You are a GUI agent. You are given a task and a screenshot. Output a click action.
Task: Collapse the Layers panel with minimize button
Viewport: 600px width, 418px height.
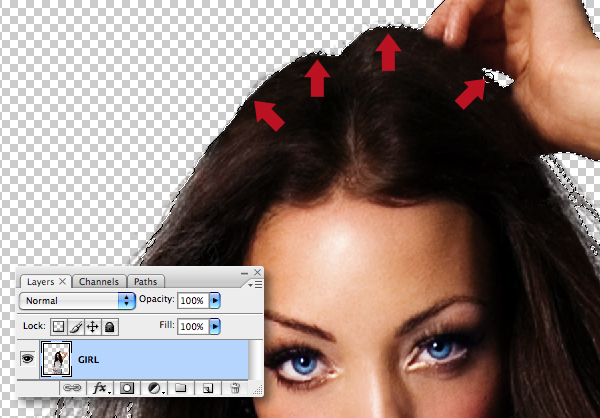pos(245,273)
